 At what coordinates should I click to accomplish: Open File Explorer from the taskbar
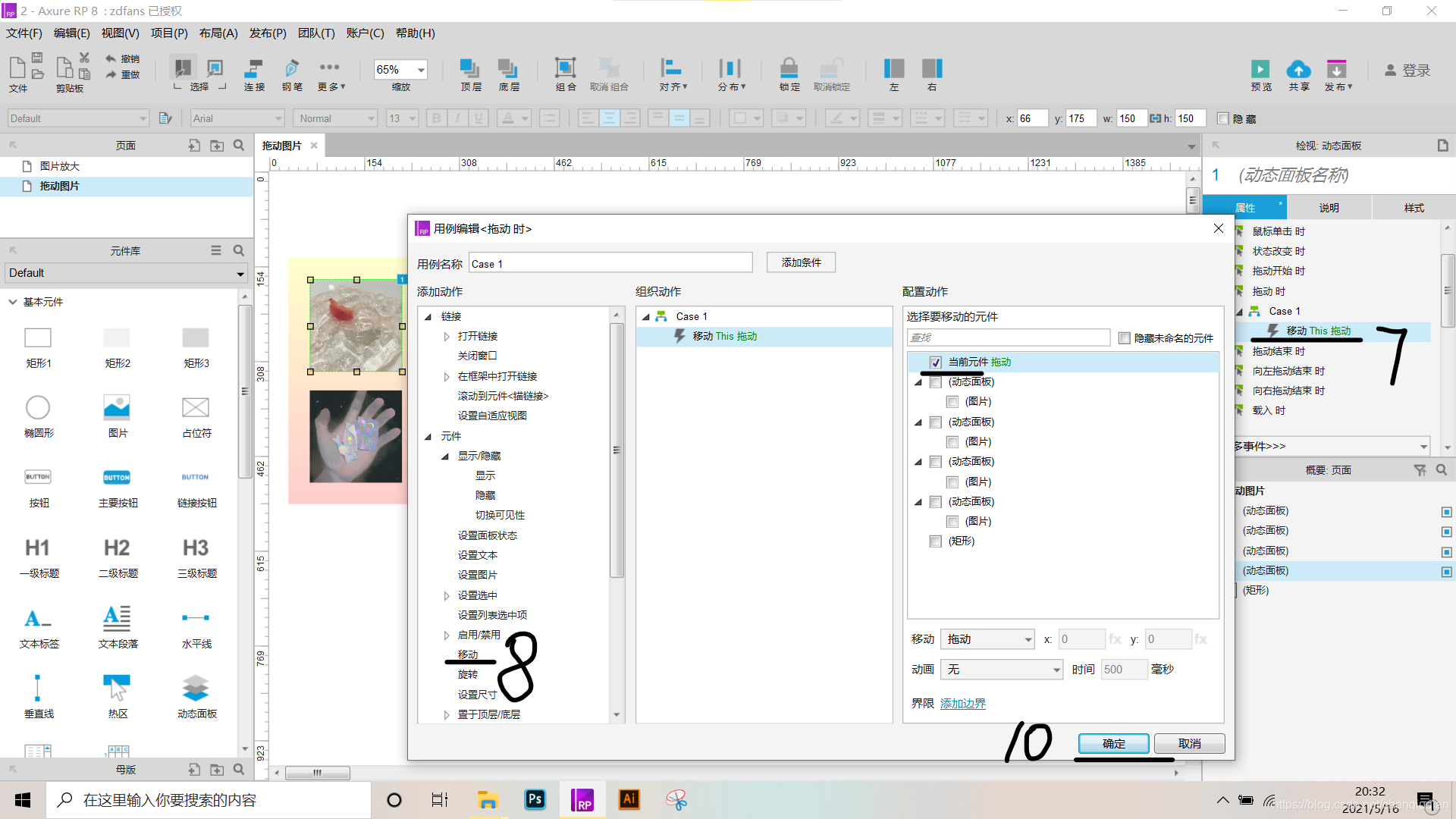[487, 799]
